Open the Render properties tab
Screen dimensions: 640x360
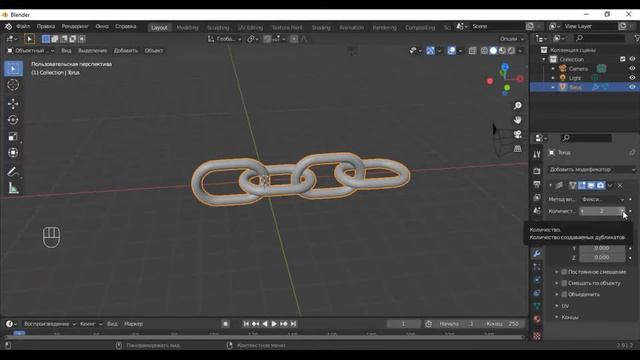click(537, 171)
